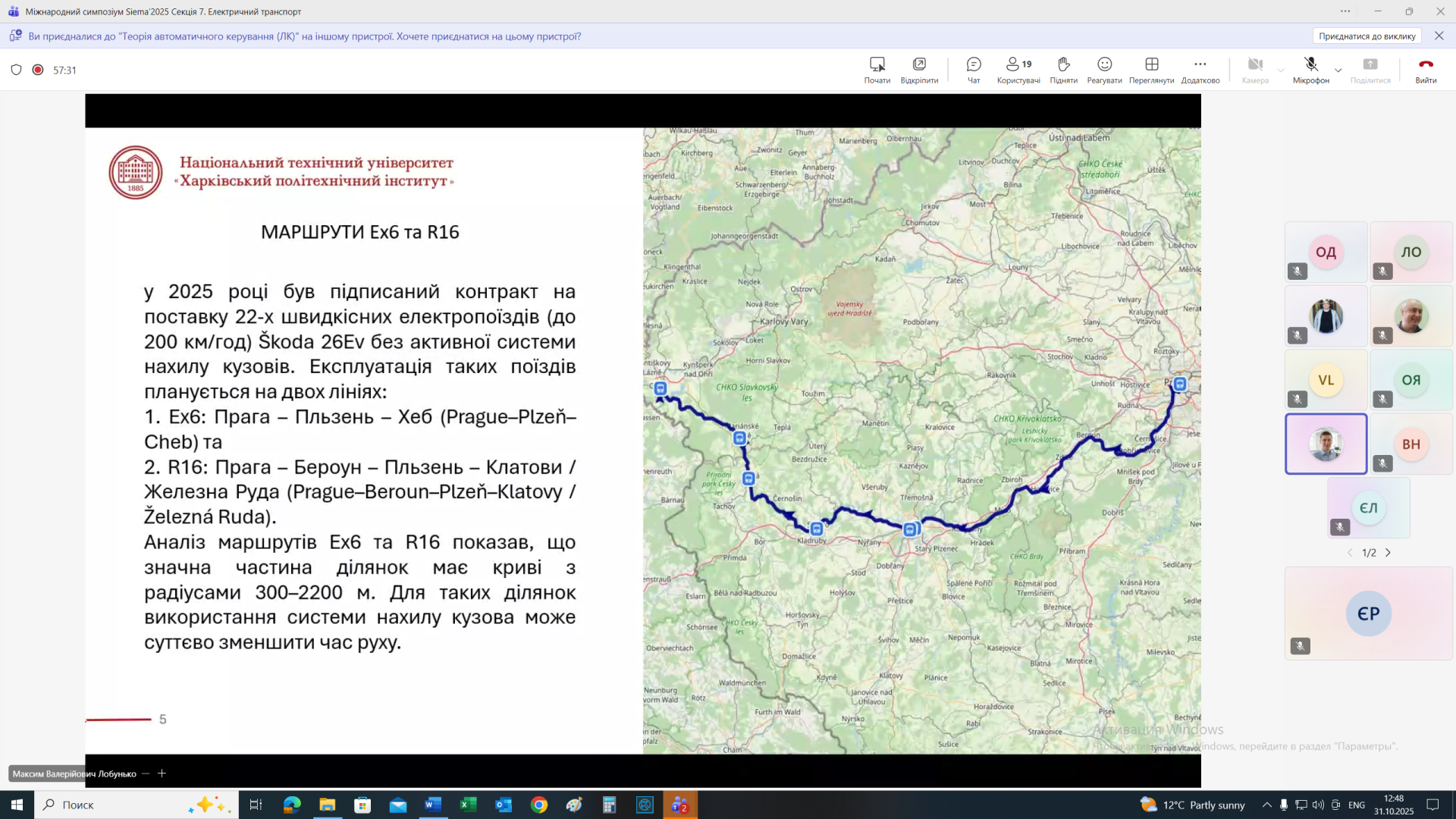Select the ЄР participant tile
The width and height of the screenshot is (1456, 819).
coord(1368,613)
